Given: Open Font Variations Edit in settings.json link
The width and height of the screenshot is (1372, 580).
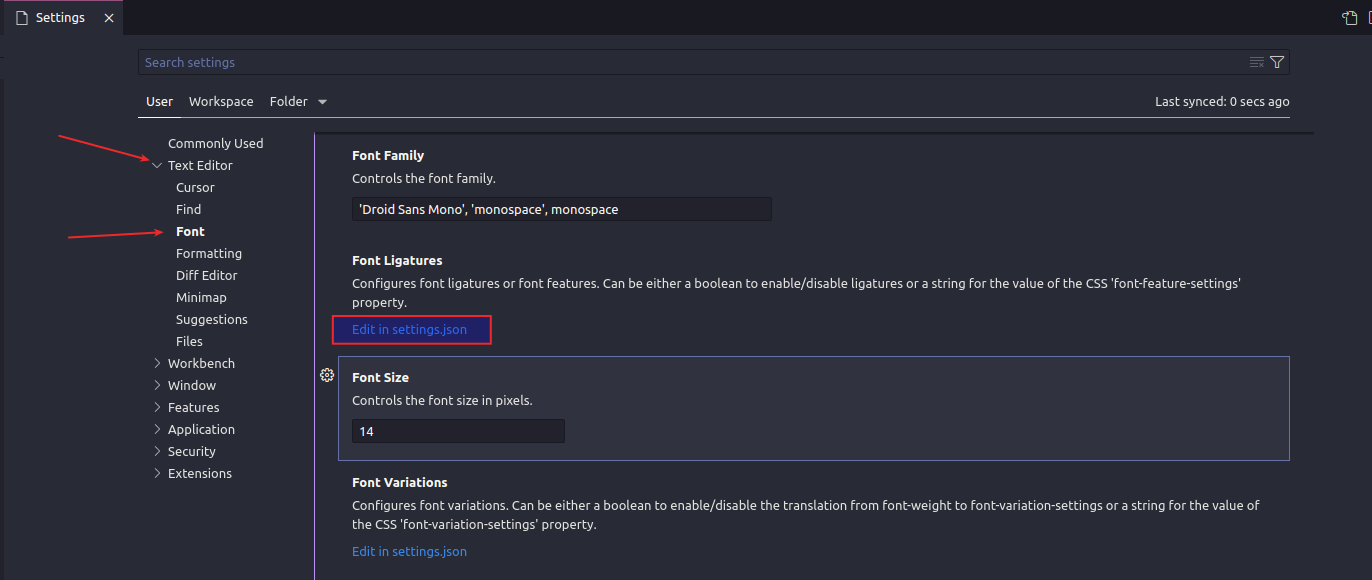Looking at the screenshot, I should (x=409, y=551).
